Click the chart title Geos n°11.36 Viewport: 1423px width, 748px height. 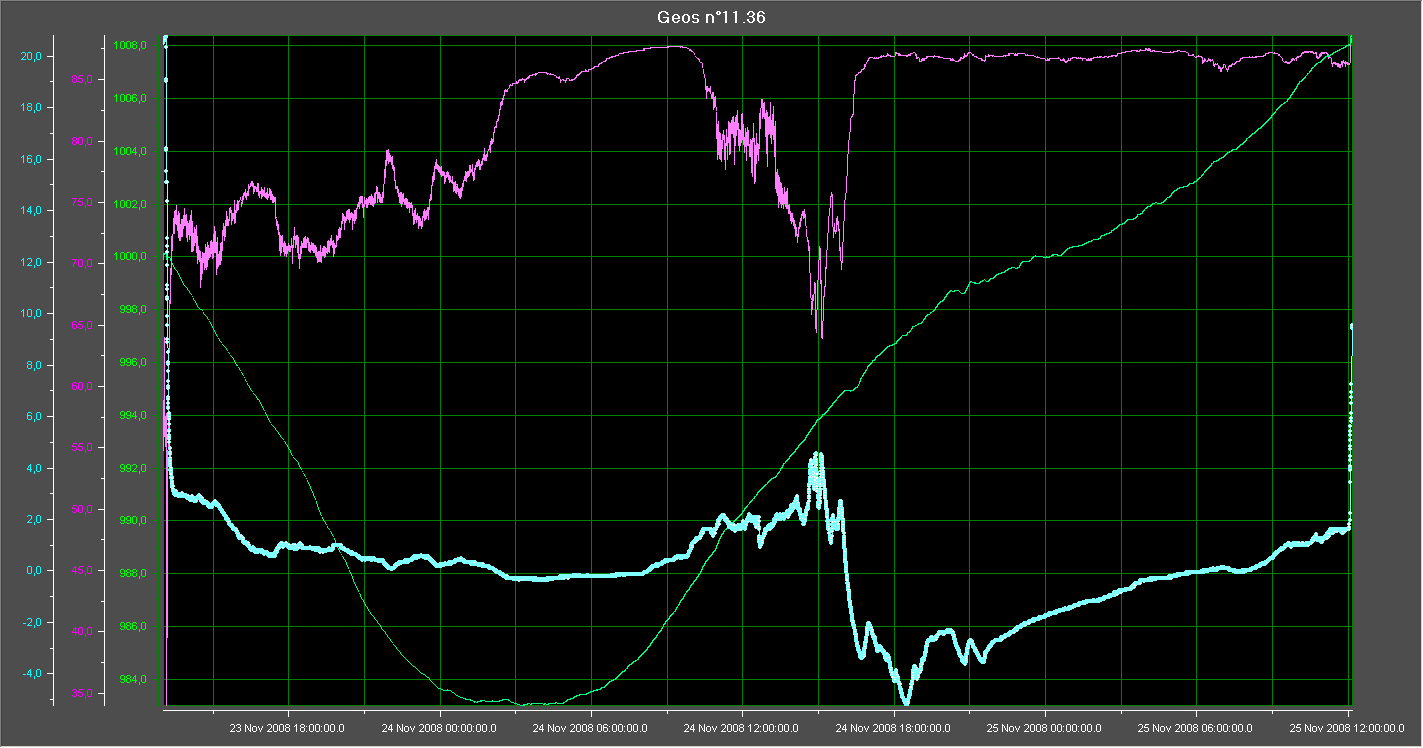[711, 17]
